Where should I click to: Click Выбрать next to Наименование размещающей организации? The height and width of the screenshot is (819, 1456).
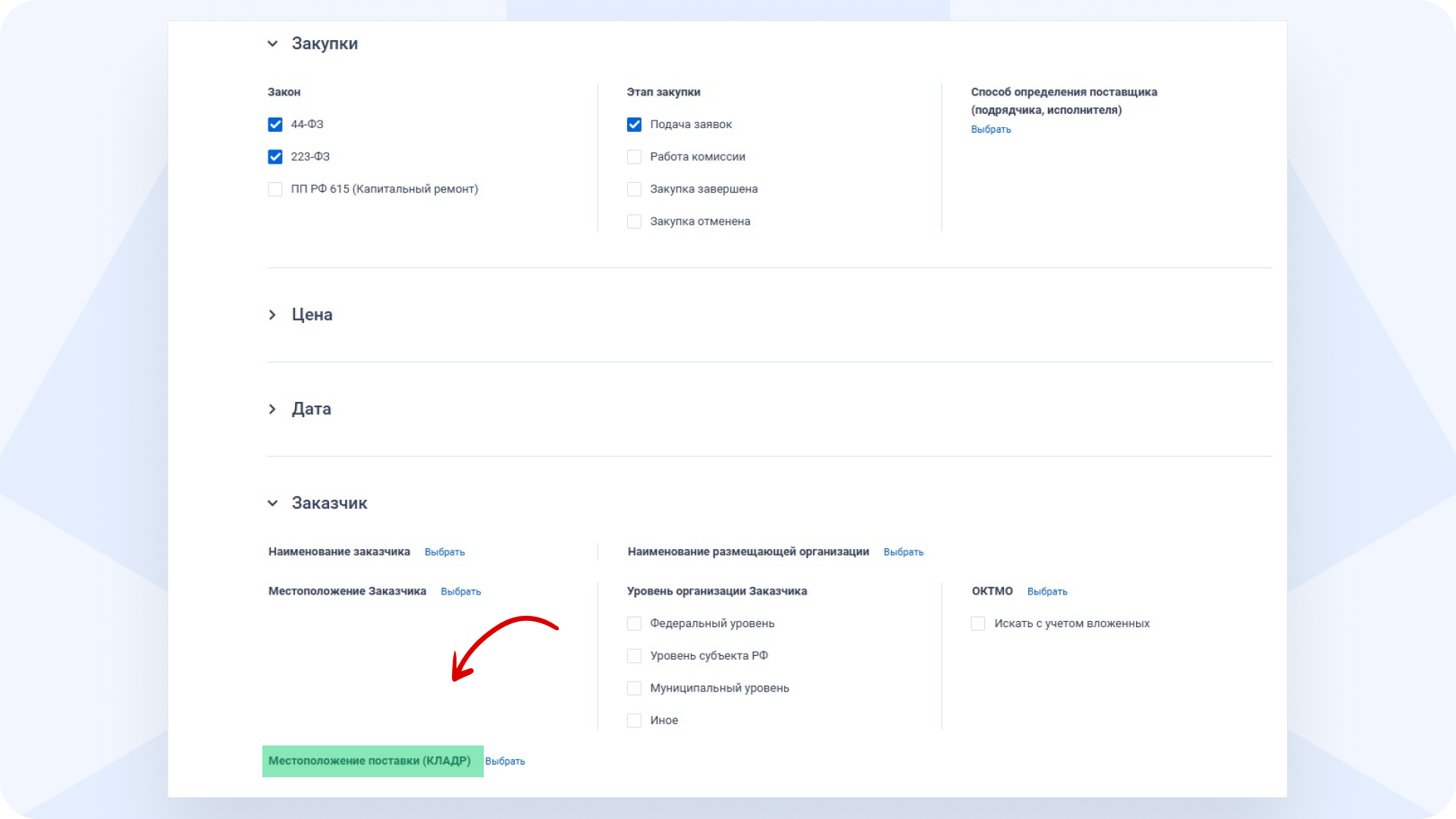pyautogui.click(x=903, y=552)
